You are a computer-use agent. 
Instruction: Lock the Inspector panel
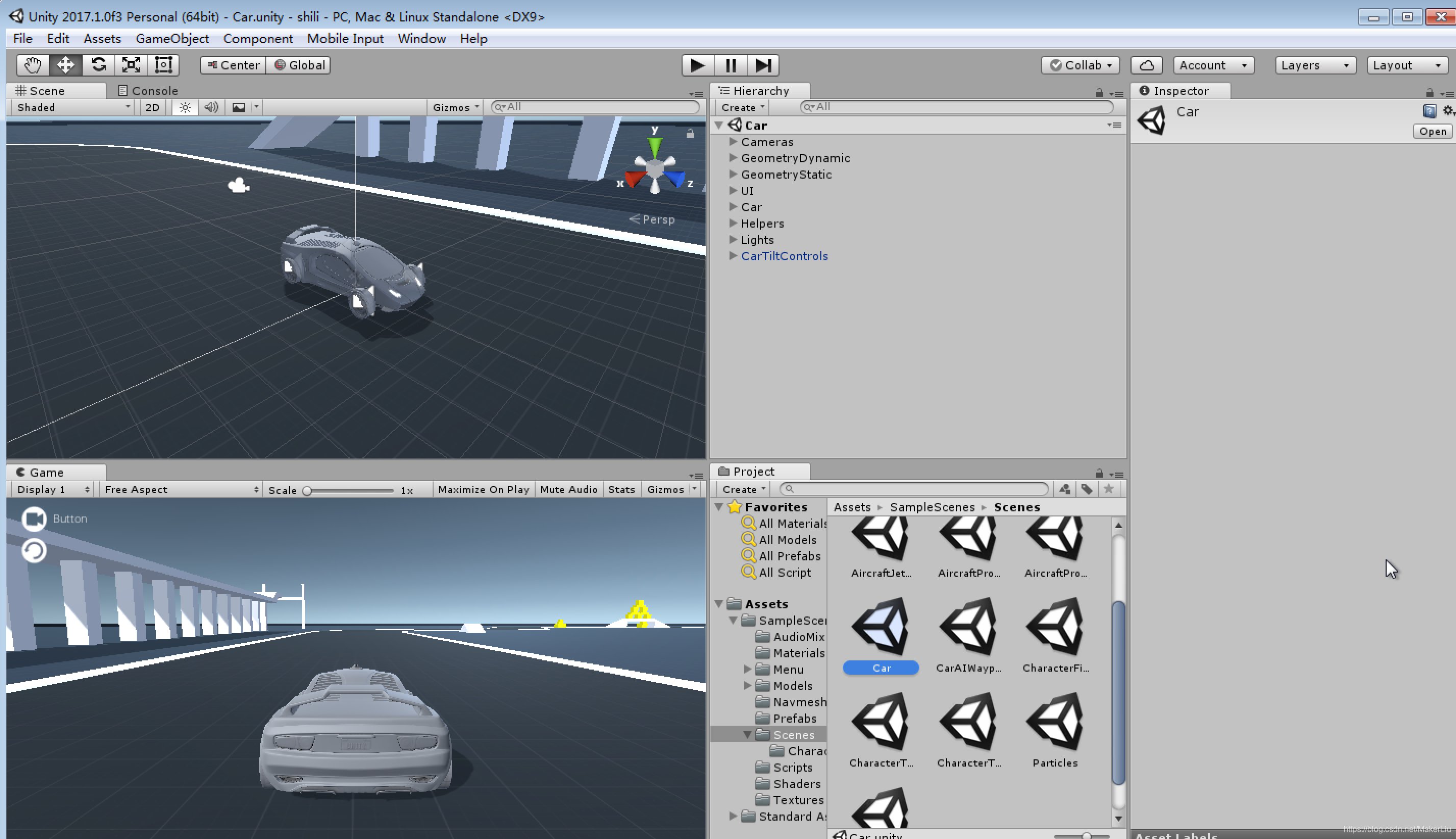[1429, 93]
